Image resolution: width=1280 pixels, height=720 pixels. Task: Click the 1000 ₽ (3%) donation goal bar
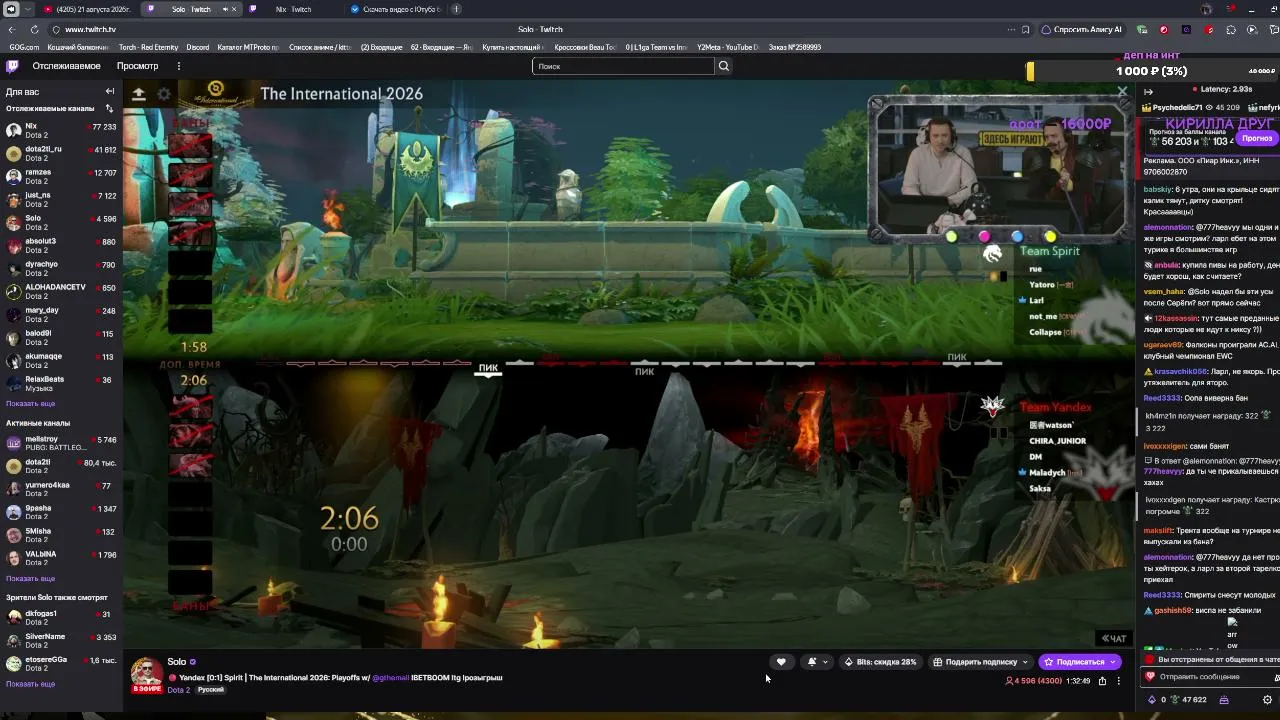[1152, 71]
